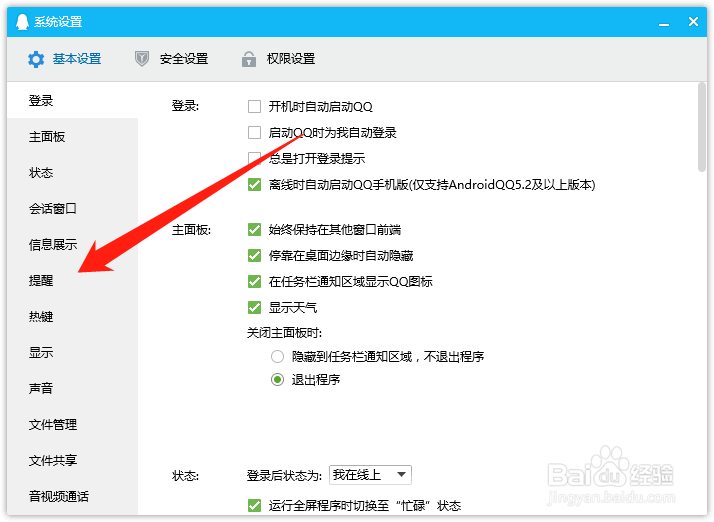The width and height of the screenshot is (714, 522).
Task: Disable 停靠在桌面边缘时自动隐藏
Action: point(255,256)
